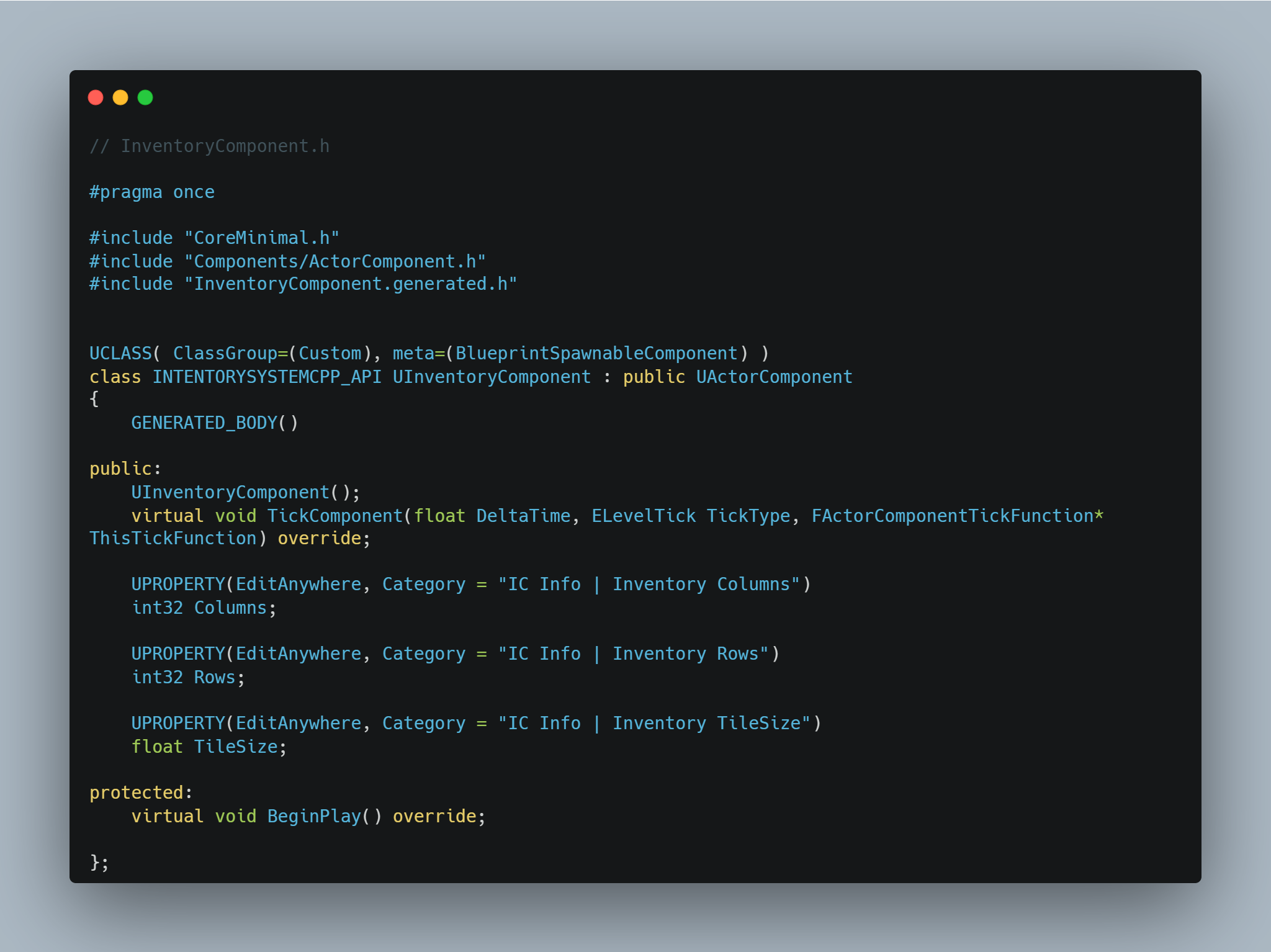Image resolution: width=1271 pixels, height=952 pixels.
Task: Click the BeginPlay function name
Action: pos(314,817)
